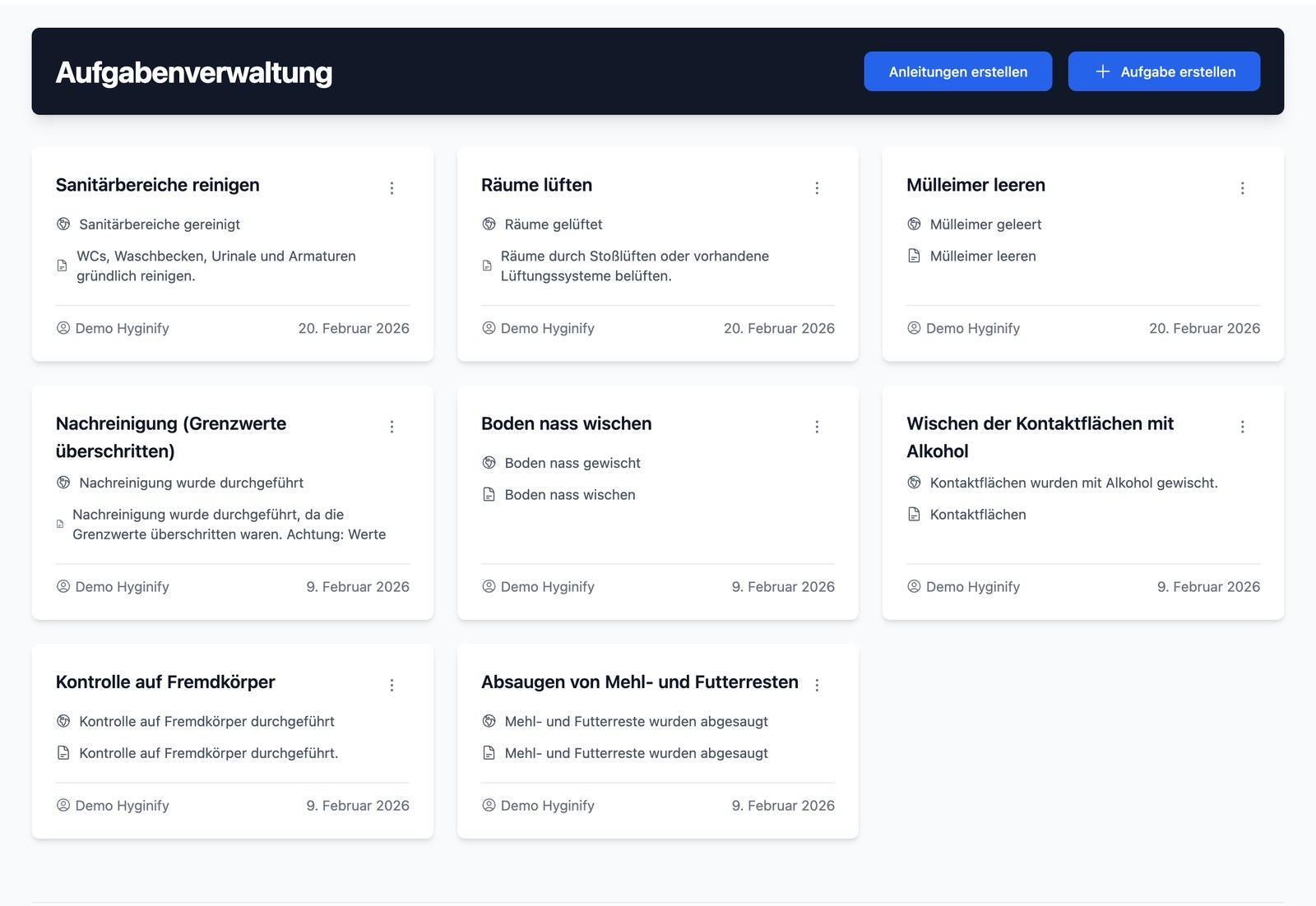1316x906 pixels.
Task: Open three-dot menu on Räume lüften card
Action: (x=817, y=188)
